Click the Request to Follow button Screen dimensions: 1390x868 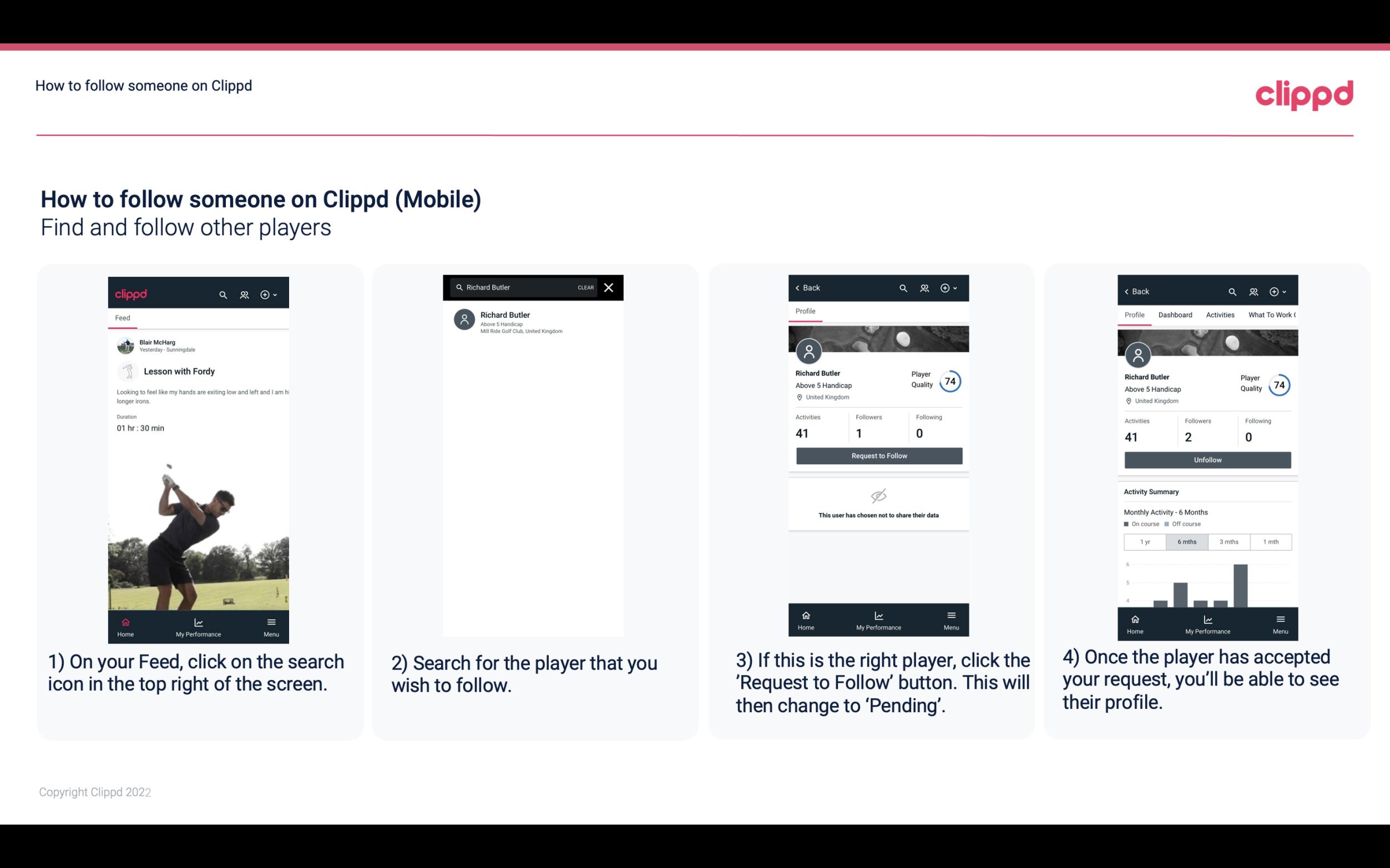(x=878, y=455)
